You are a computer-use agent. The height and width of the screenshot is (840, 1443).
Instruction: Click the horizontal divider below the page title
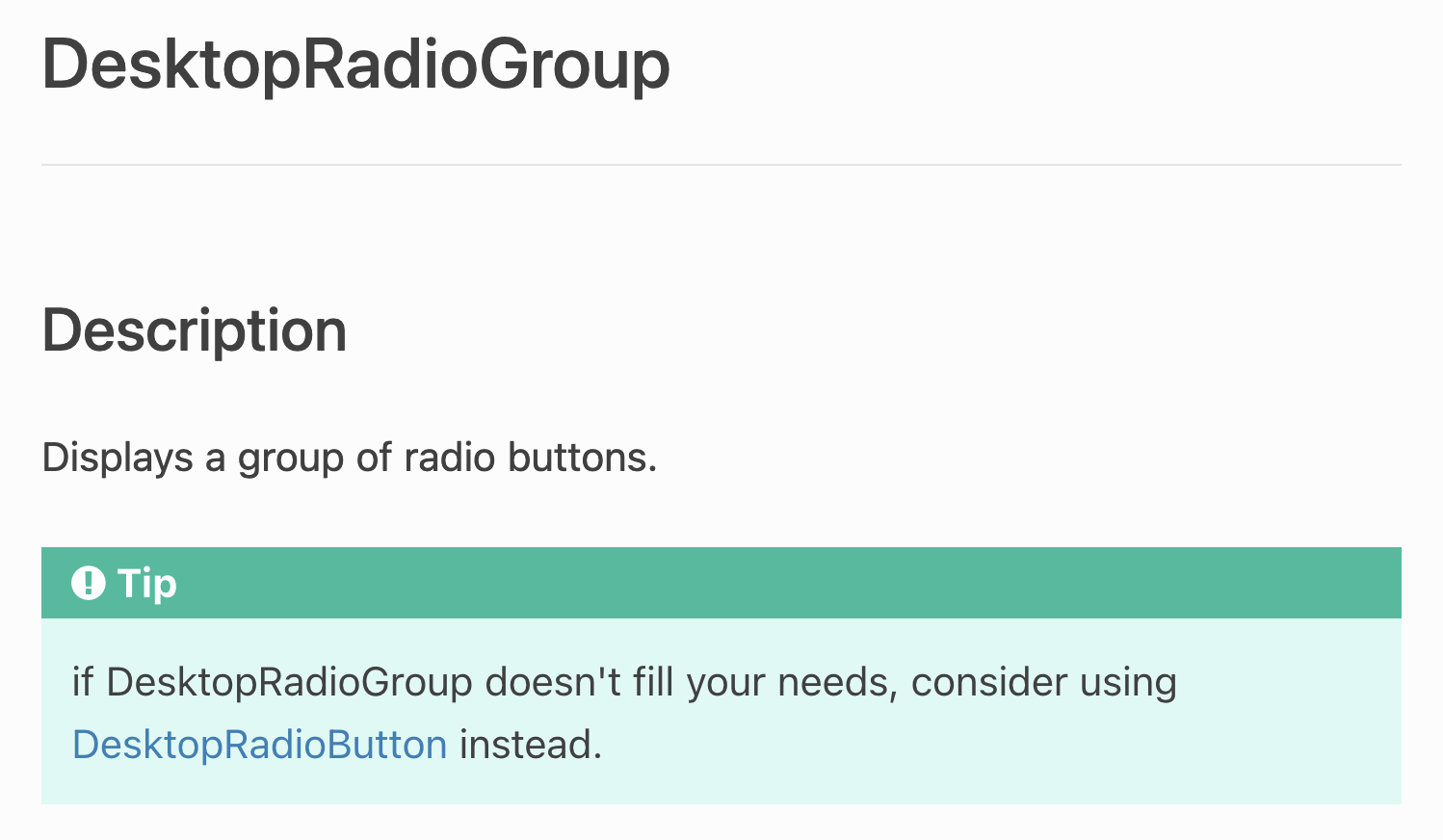(x=721, y=165)
